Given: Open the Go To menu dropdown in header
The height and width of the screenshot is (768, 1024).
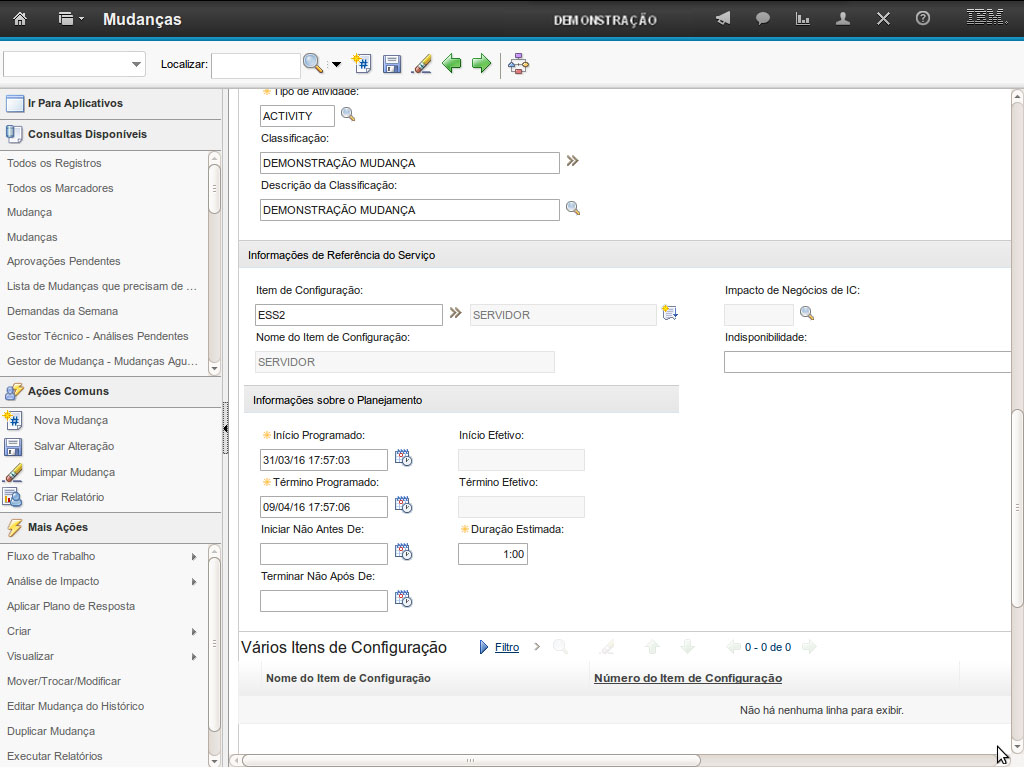Looking at the screenshot, I should 70,19.
